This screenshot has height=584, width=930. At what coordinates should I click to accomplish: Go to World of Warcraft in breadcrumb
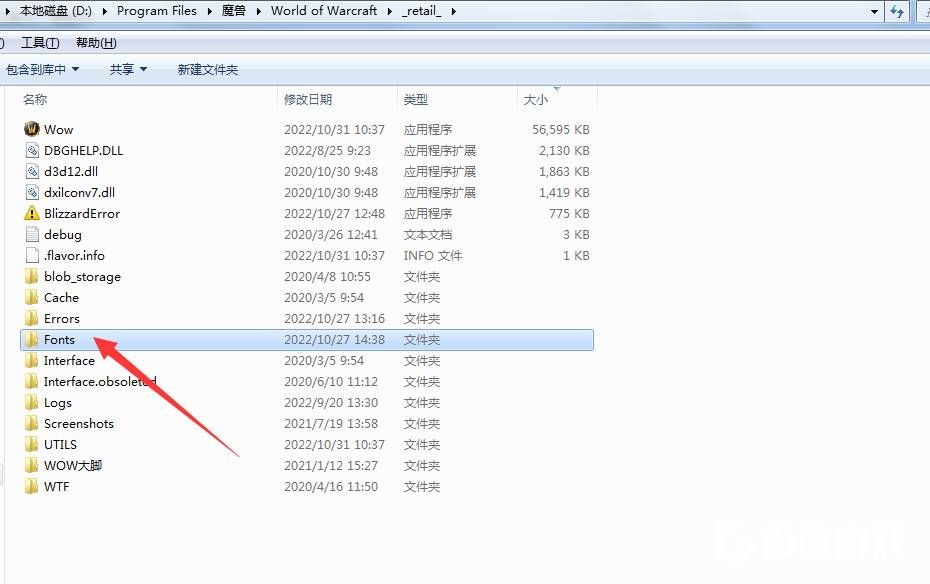324,11
